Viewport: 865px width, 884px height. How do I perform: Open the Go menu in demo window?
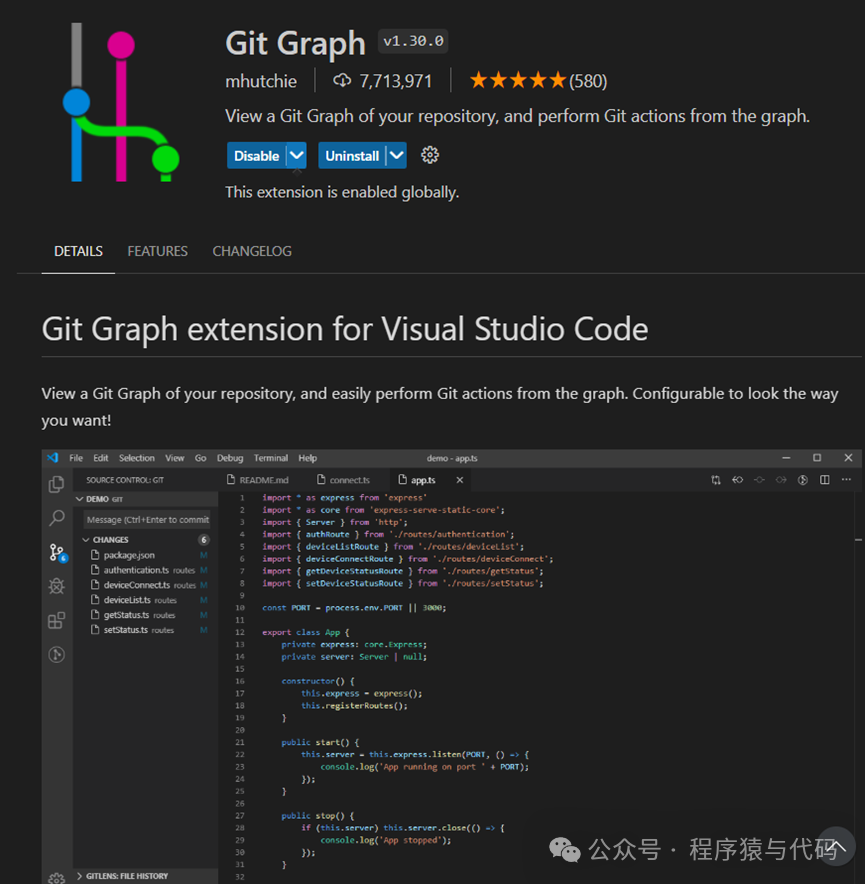pyautogui.click(x=200, y=458)
